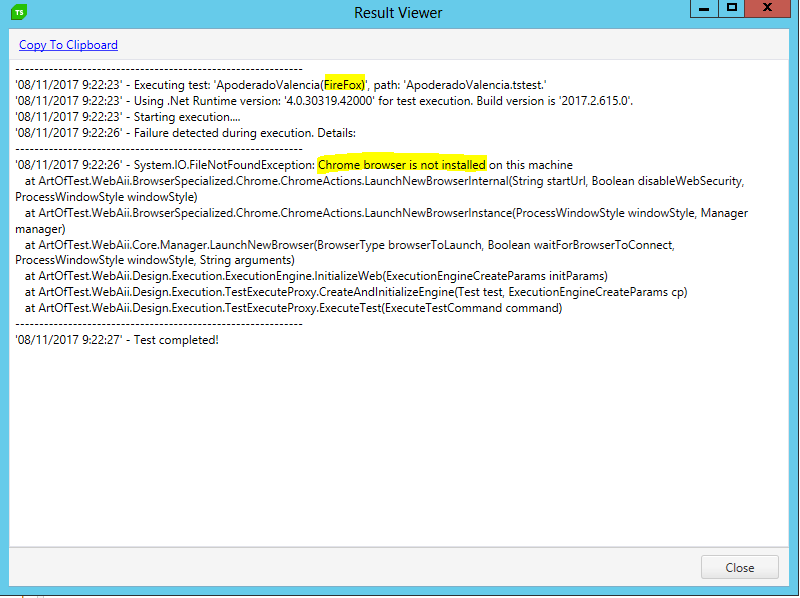This screenshot has height=598, width=800.
Task: Click the 'TestExecuteProxy.ExecuteTest' stack trace line
Action: 293,308
